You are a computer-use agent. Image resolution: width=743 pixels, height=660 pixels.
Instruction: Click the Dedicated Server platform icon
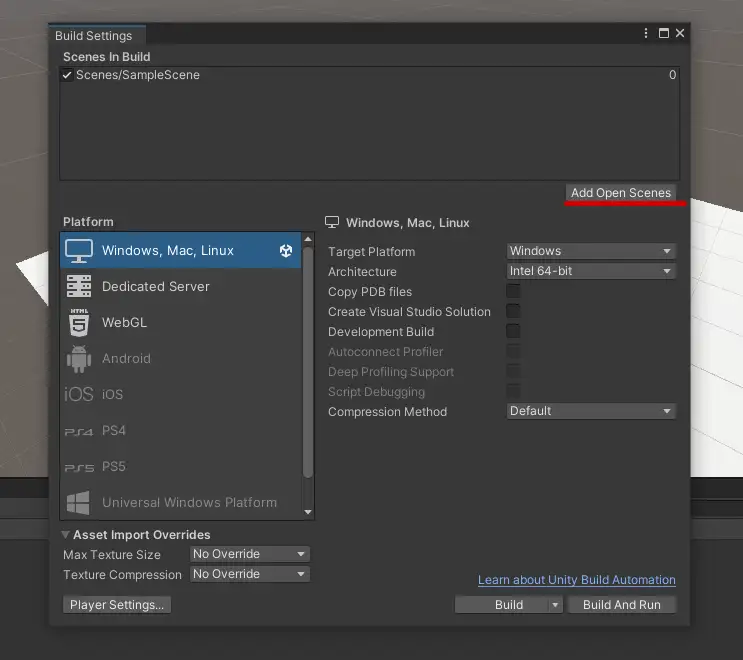tap(79, 286)
